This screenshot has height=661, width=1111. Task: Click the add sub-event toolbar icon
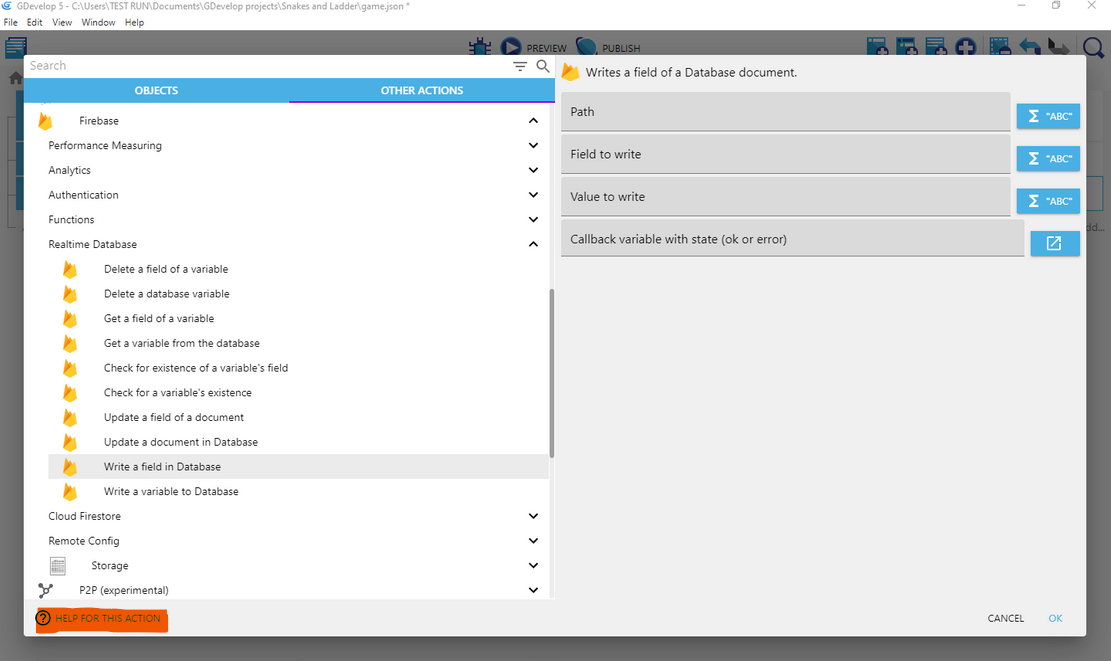coord(906,47)
